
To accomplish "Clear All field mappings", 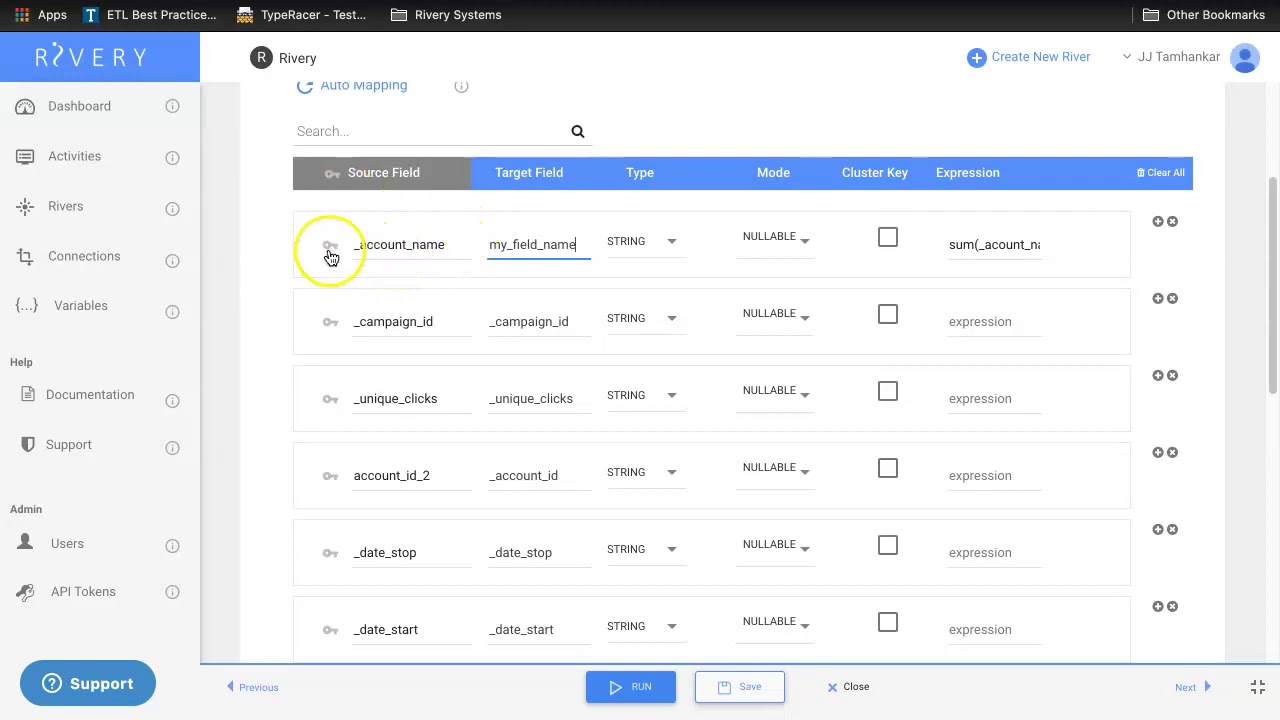I will (x=1161, y=173).
